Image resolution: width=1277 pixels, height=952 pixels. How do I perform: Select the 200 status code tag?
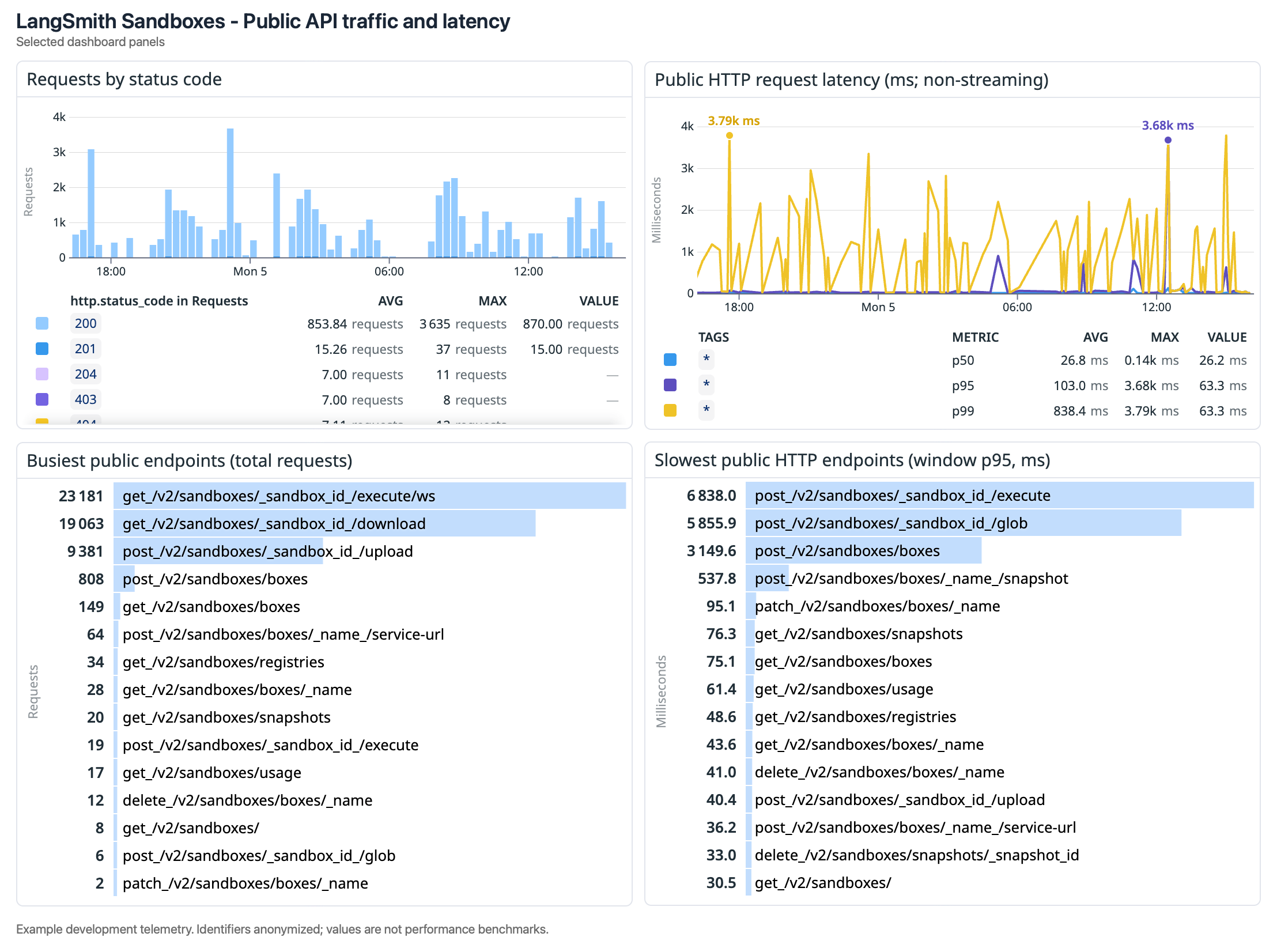point(86,323)
